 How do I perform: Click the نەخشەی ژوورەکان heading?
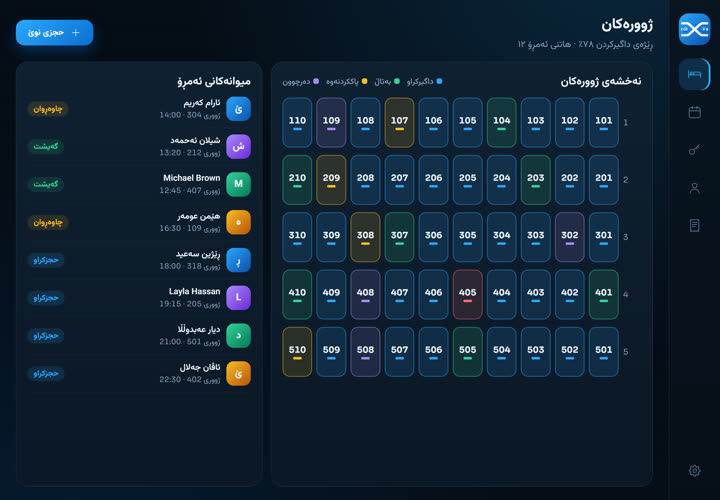coord(601,81)
